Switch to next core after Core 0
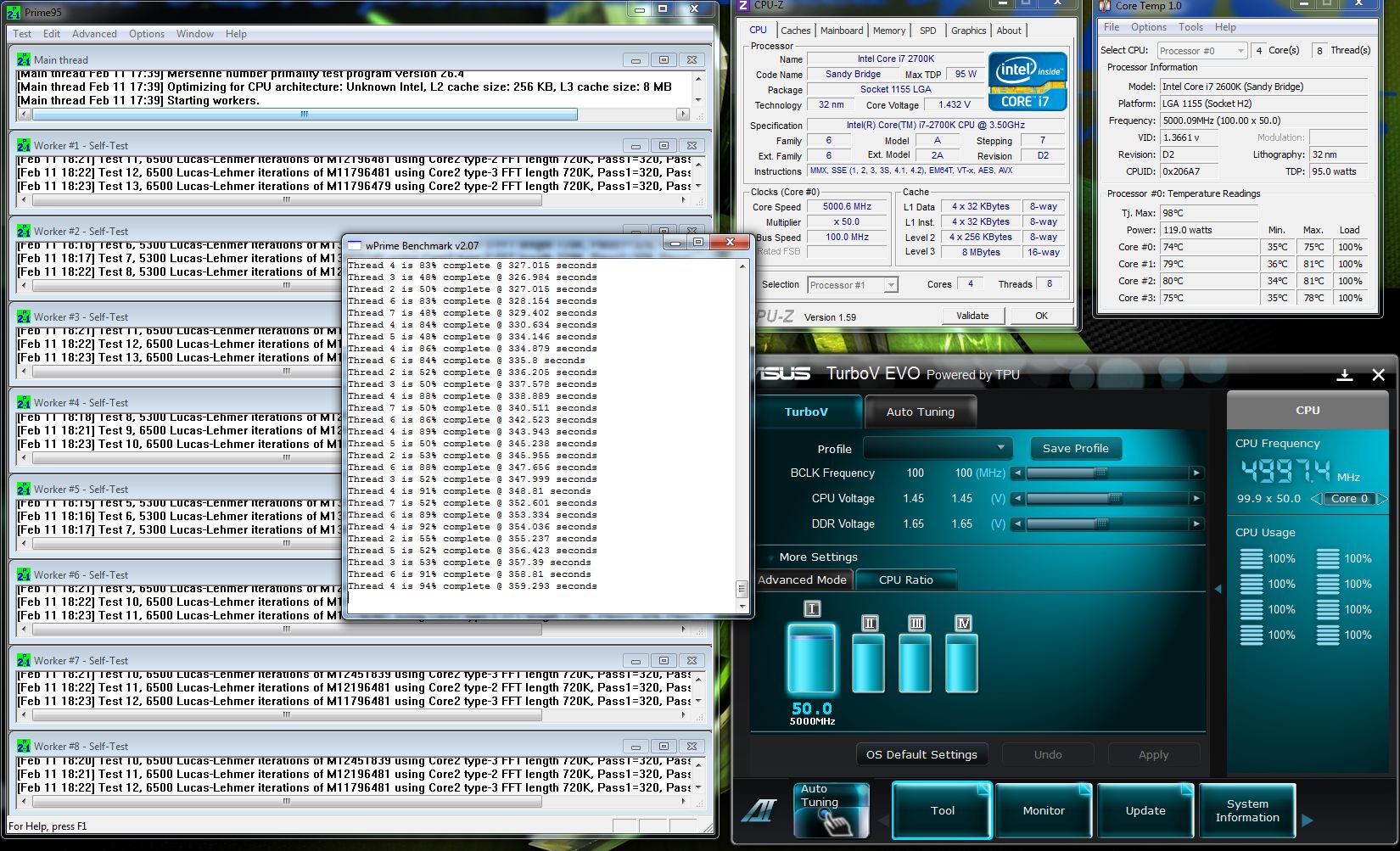Screen dimensions: 1400x851 click(1380, 499)
